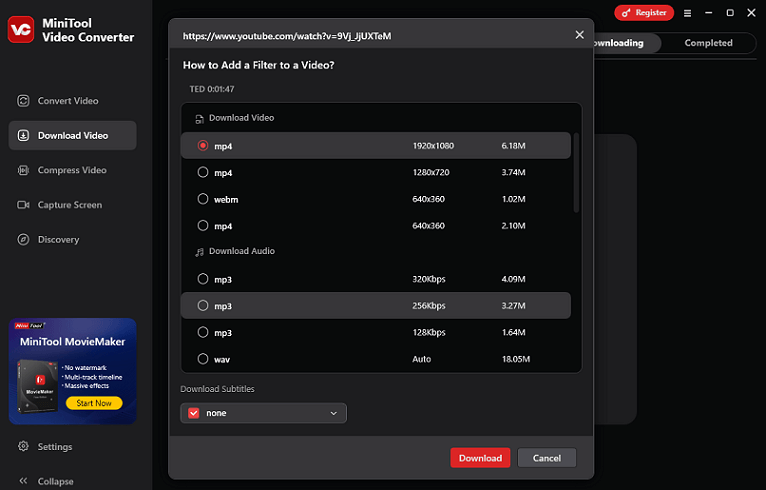This screenshot has height=490, width=766.
Task: Select wav Auto radio option
Action: (203, 359)
